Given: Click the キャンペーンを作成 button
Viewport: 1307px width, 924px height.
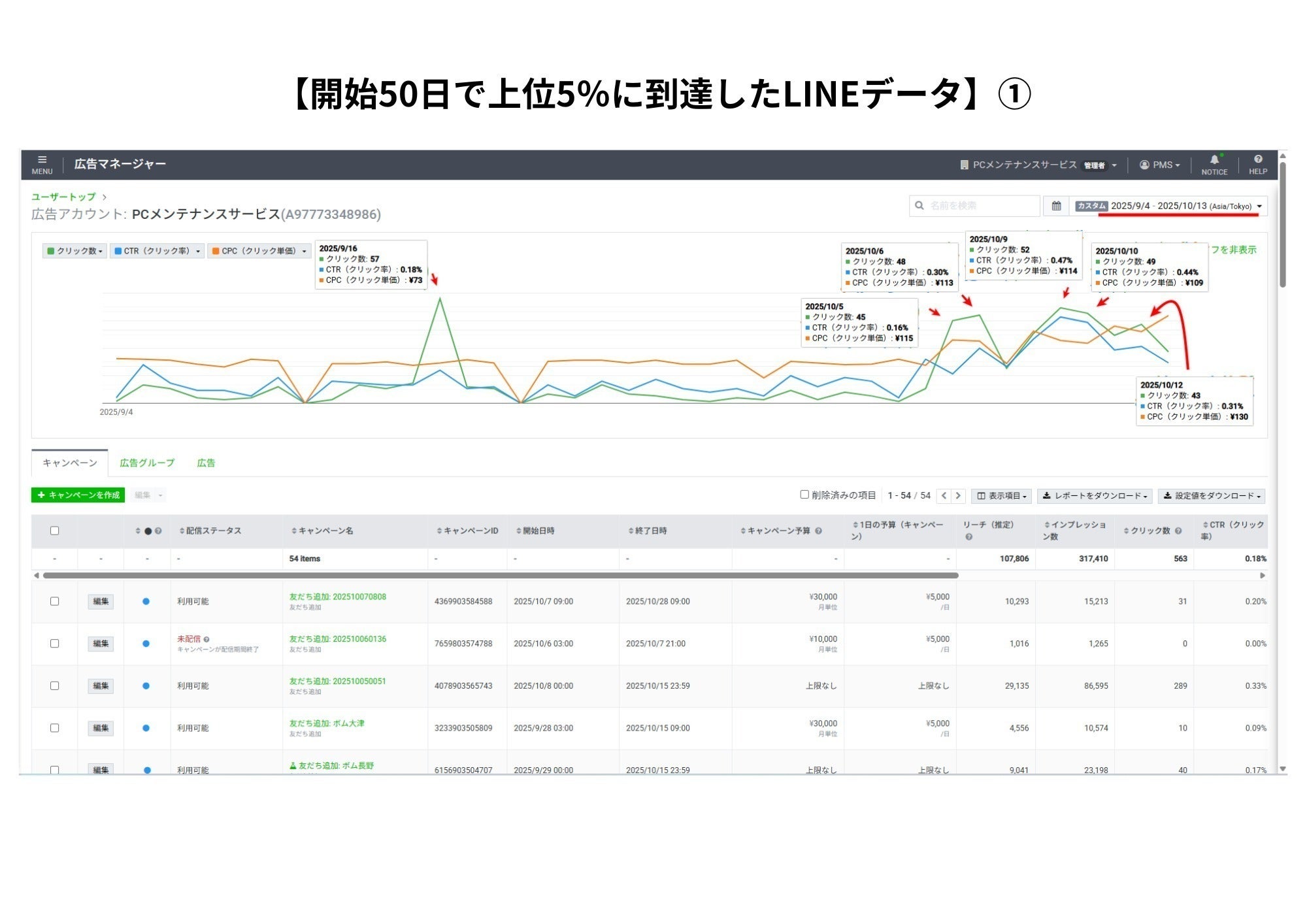Looking at the screenshot, I should coord(78,495).
